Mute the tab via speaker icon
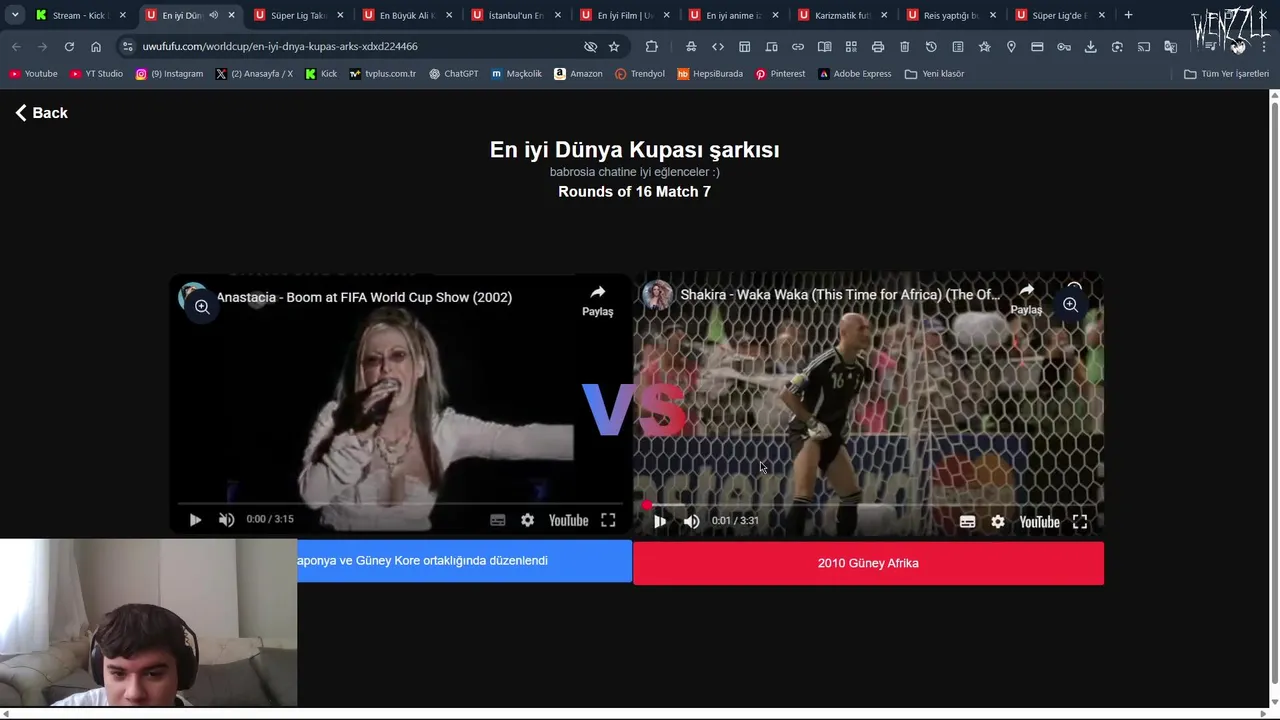The height and width of the screenshot is (720, 1280). [x=213, y=15]
